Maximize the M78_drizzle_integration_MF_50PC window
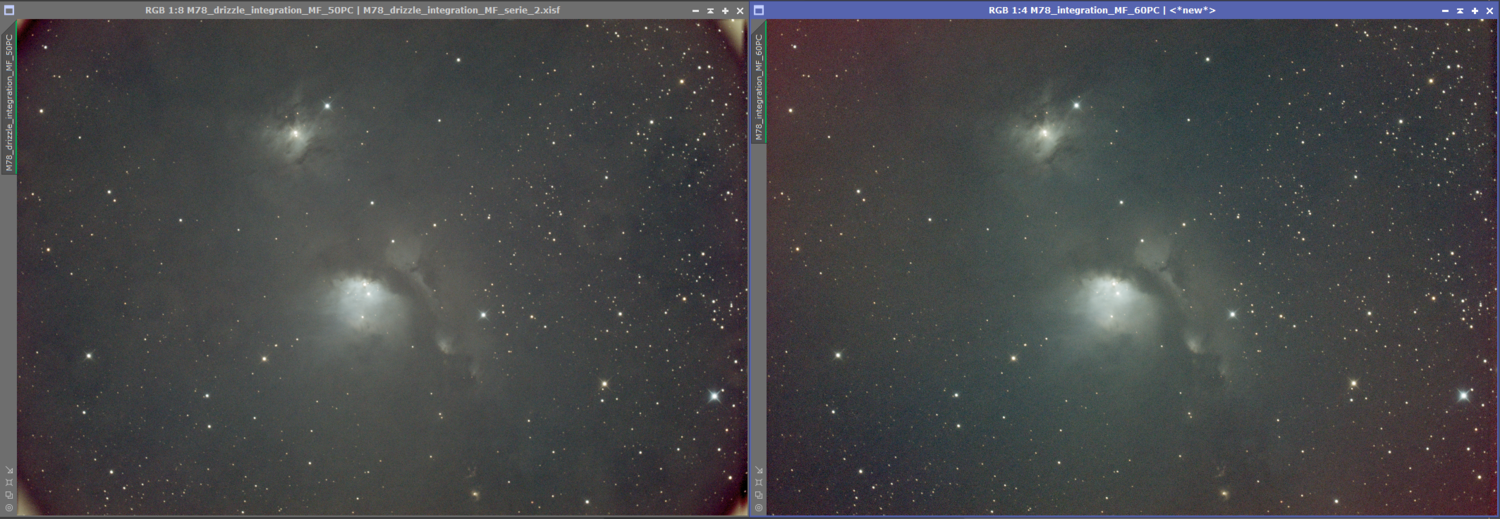Screen dimensions: 1500x519 [x=725, y=10]
